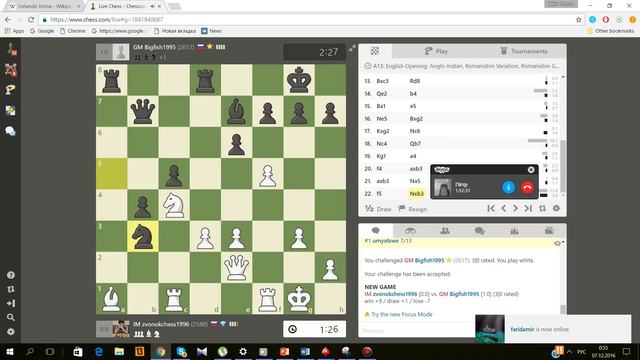Screen dimensions: 640x360
Task: Click GM Bigfish1995 name above the board
Action: [154, 47]
